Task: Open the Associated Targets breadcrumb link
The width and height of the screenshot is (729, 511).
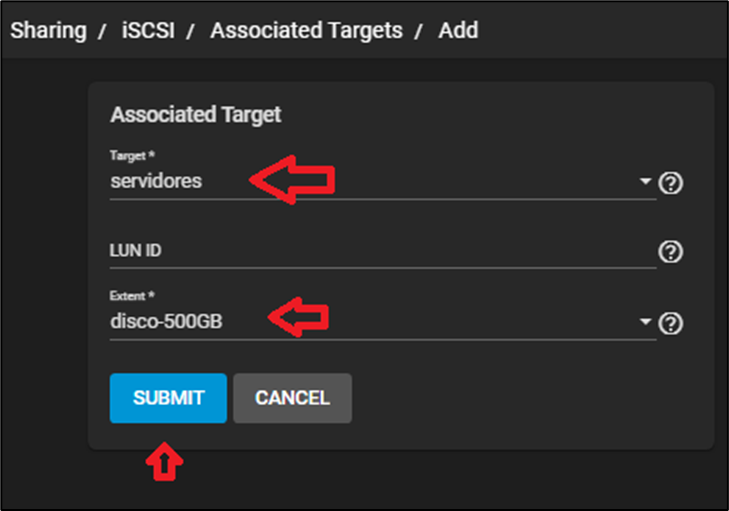Action: (306, 30)
